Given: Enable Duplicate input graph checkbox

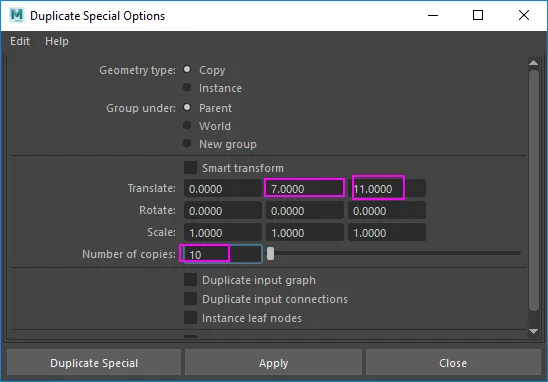Looking at the screenshot, I should (x=190, y=280).
